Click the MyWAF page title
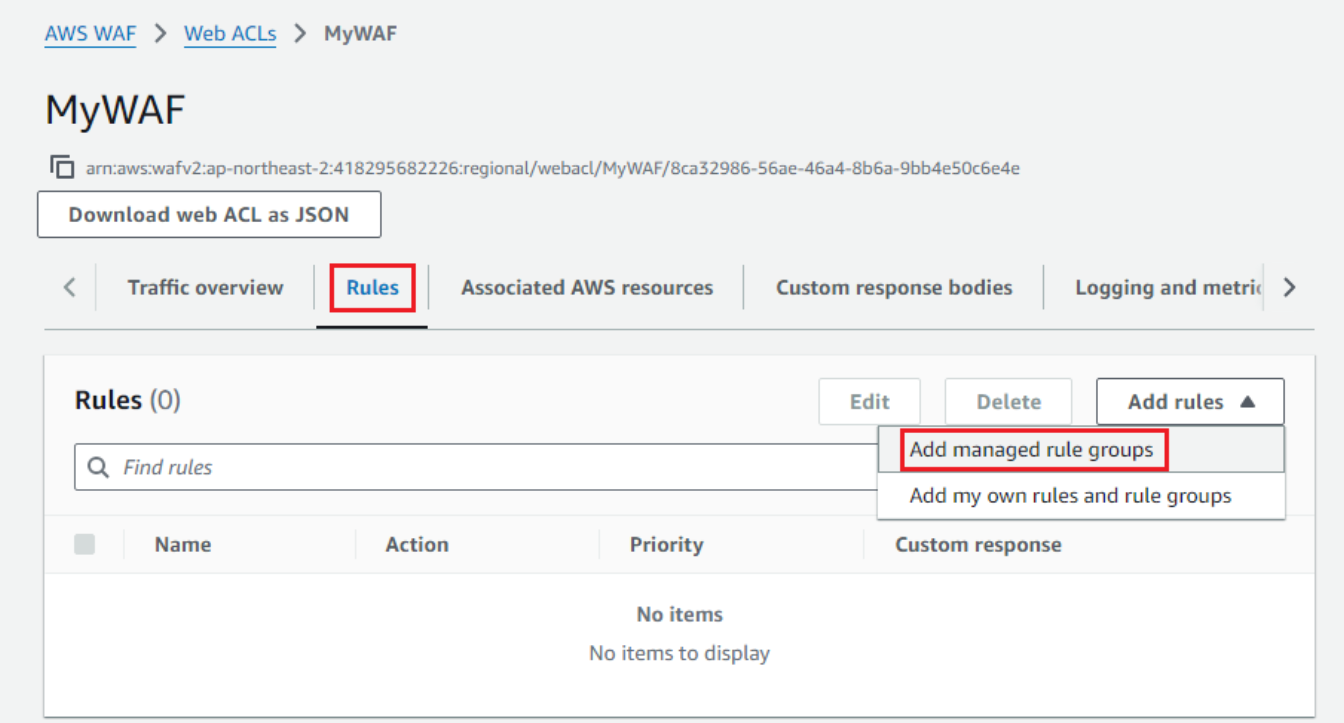The width and height of the screenshot is (1344, 723). click(x=115, y=110)
